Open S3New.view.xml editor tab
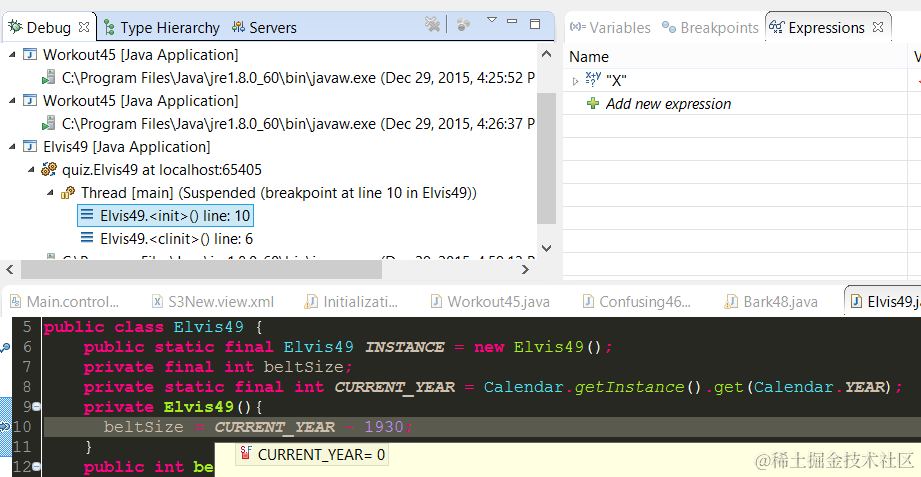921x477 pixels. (x=213, y=301)
